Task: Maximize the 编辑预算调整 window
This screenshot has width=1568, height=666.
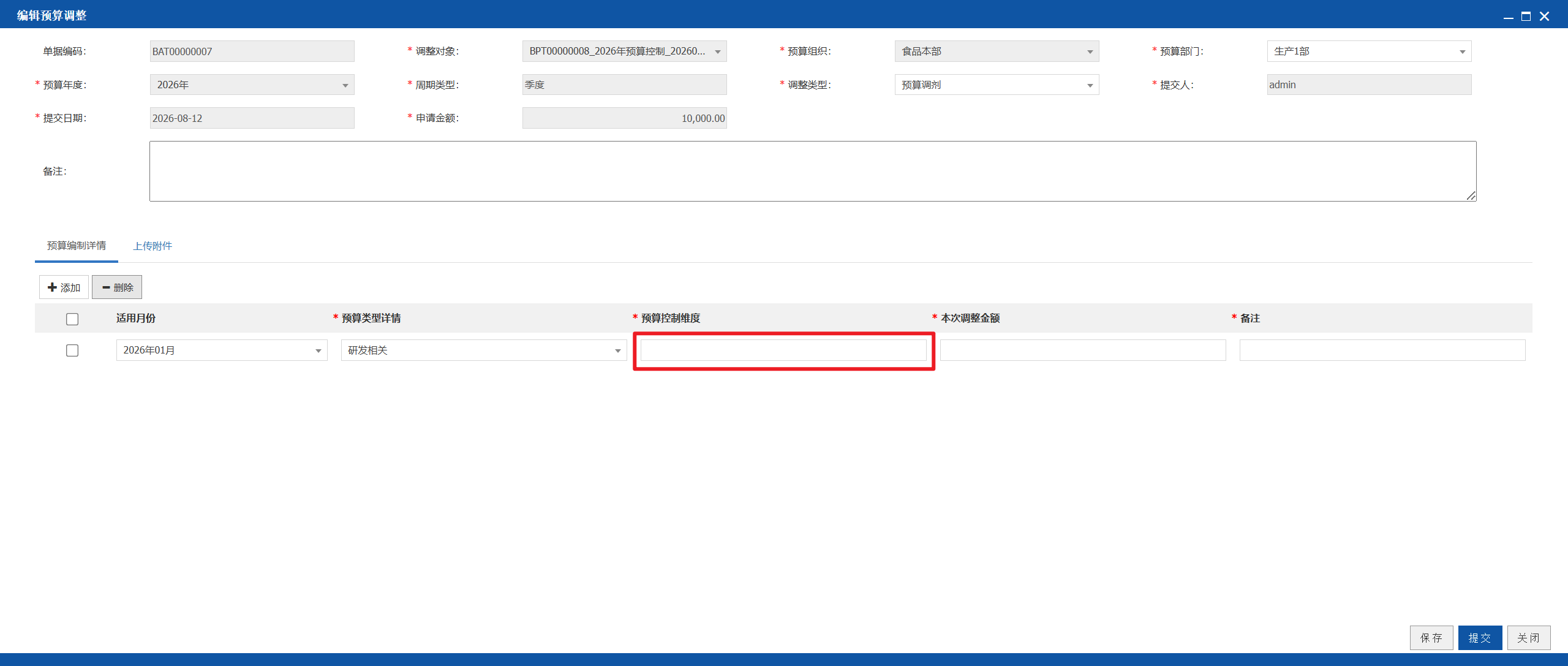Action: [1526, 17]
